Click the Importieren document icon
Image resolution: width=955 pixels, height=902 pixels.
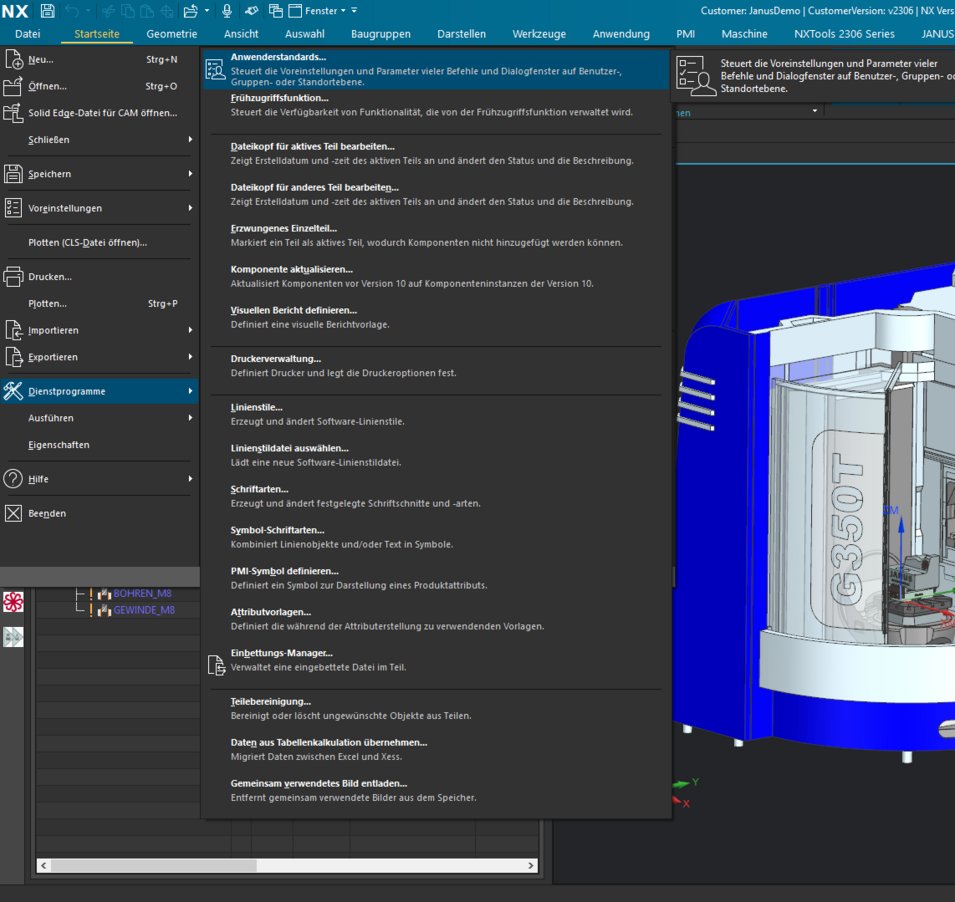[13, 330]
